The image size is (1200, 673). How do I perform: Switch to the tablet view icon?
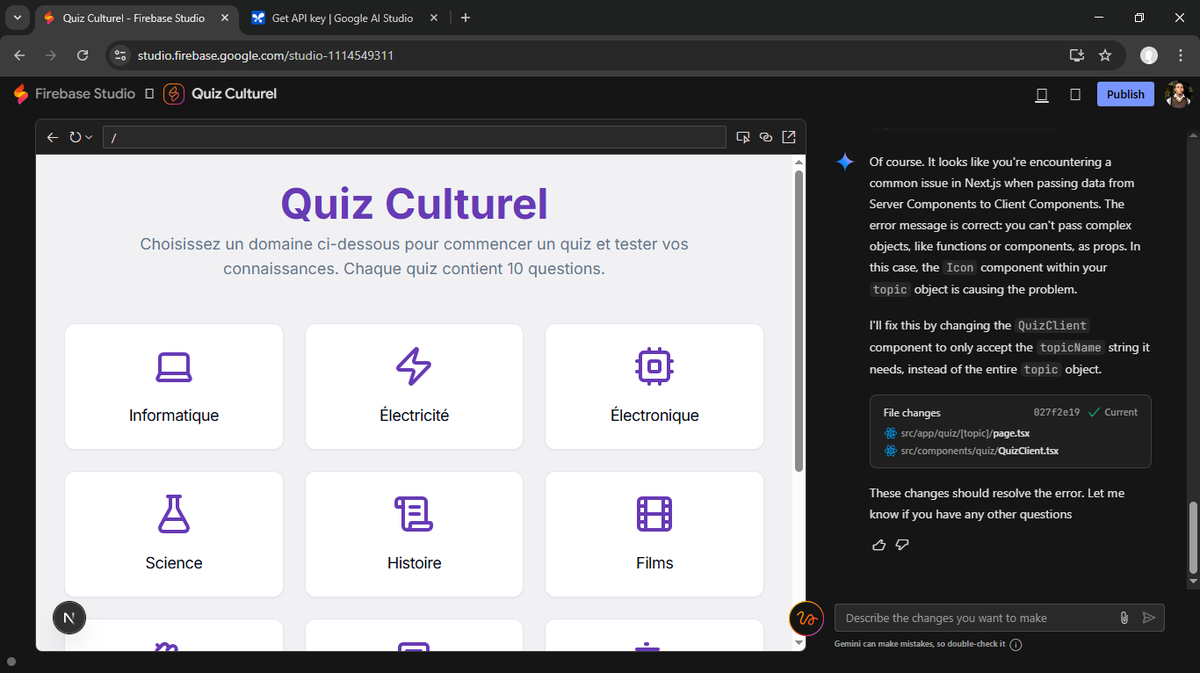click(1075, 95)
